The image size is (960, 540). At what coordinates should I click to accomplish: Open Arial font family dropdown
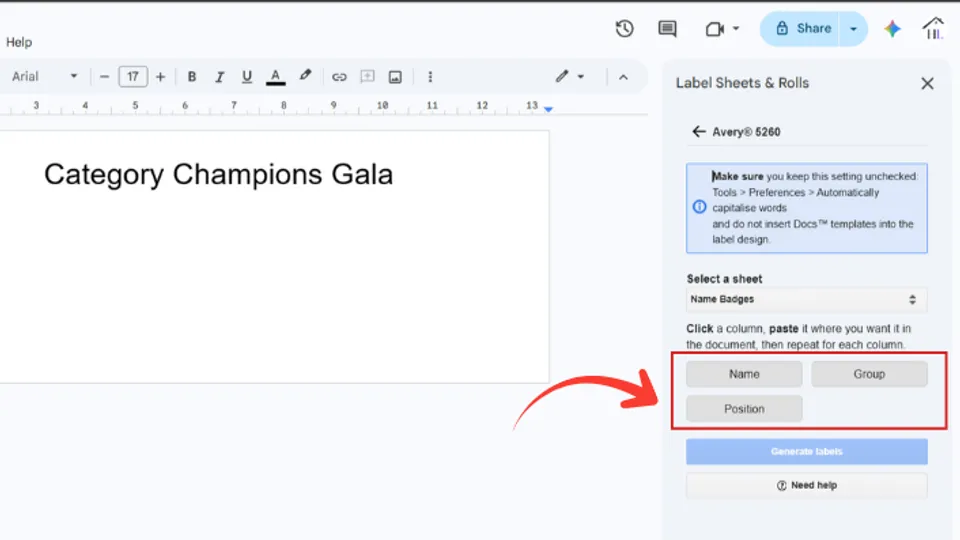(x=45, y=77)
